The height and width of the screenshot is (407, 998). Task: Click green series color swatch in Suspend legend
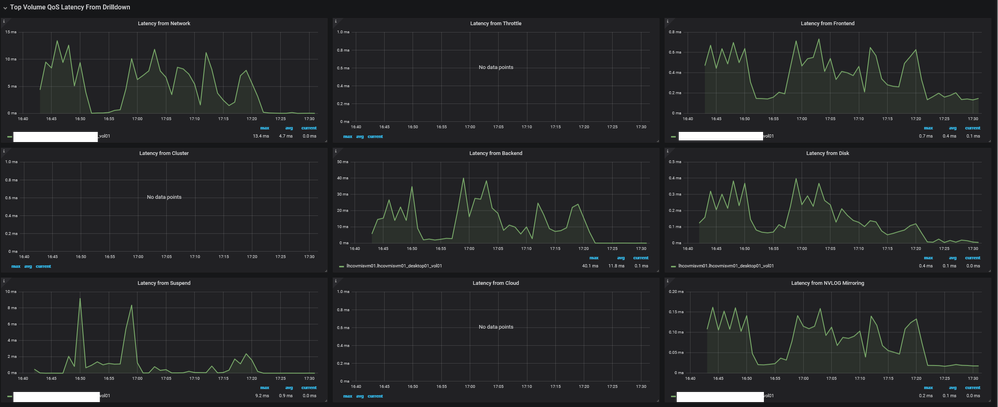9,397
